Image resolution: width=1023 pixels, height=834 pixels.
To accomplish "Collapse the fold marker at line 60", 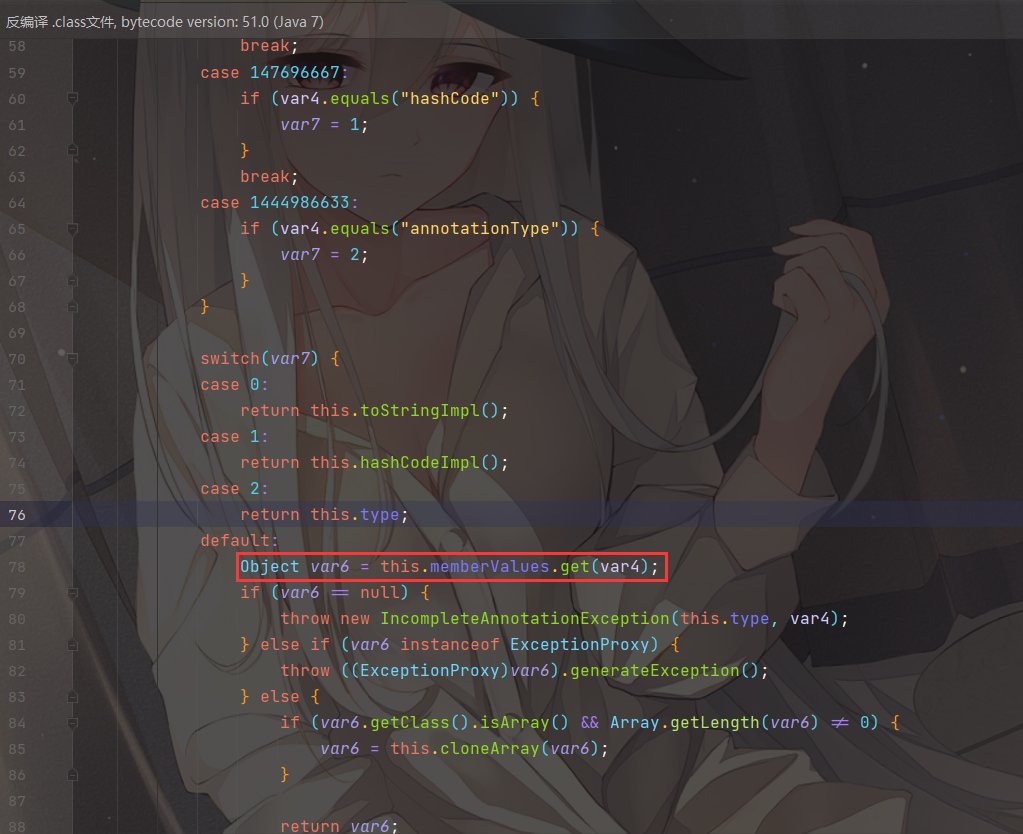I will [x=72, y=99].
